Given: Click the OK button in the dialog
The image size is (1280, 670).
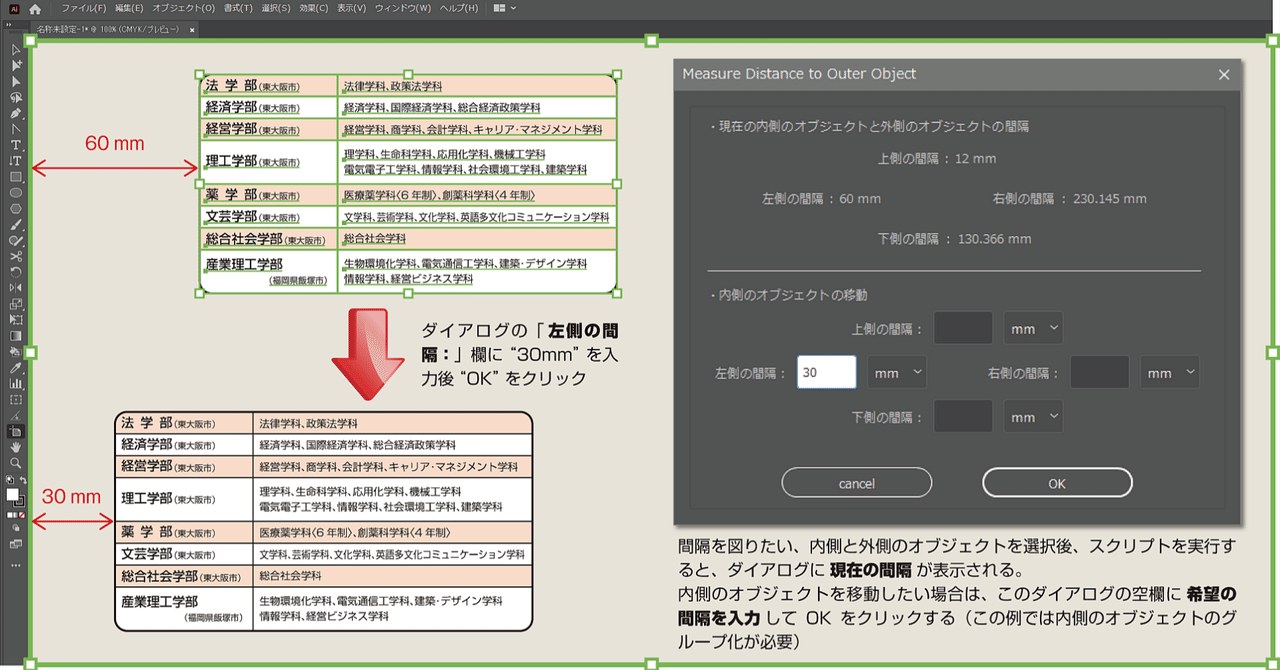Looking at the screenshot, I should click(1057, 482).
